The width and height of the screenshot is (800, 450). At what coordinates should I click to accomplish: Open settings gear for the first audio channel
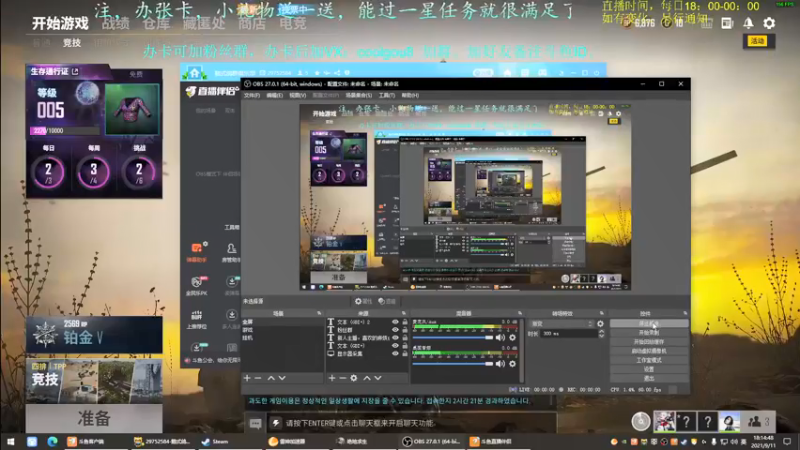pyautogui.click(x=512, y=337)
